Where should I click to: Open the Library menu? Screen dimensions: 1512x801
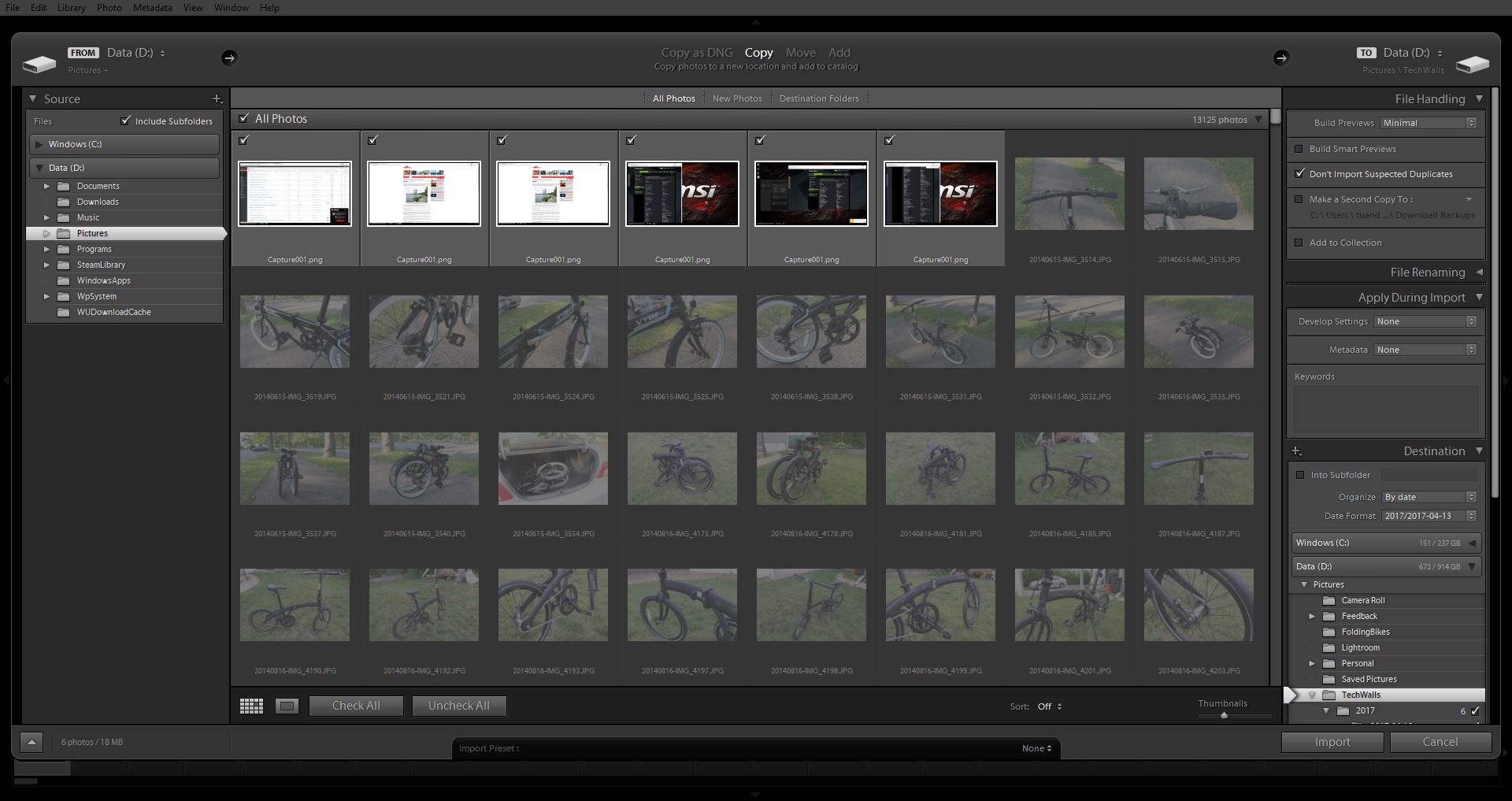pos(71,7)
